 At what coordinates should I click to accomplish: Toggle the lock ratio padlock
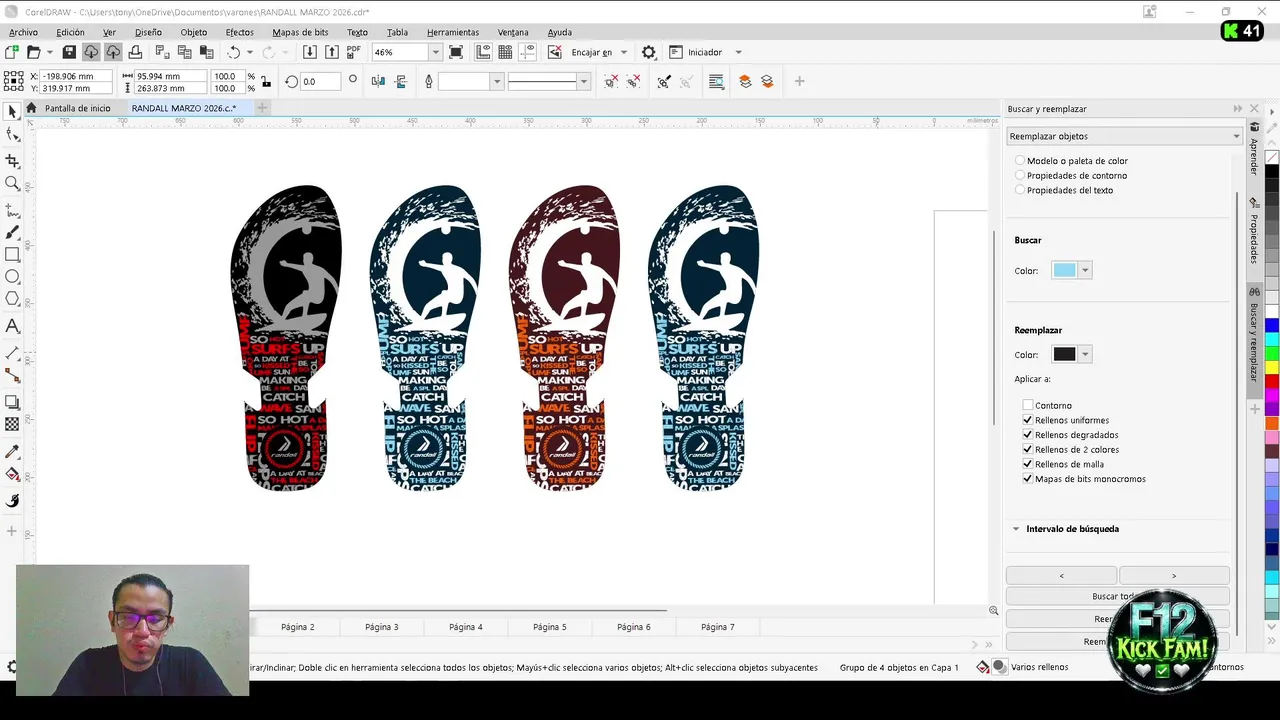tap(265, 81)
